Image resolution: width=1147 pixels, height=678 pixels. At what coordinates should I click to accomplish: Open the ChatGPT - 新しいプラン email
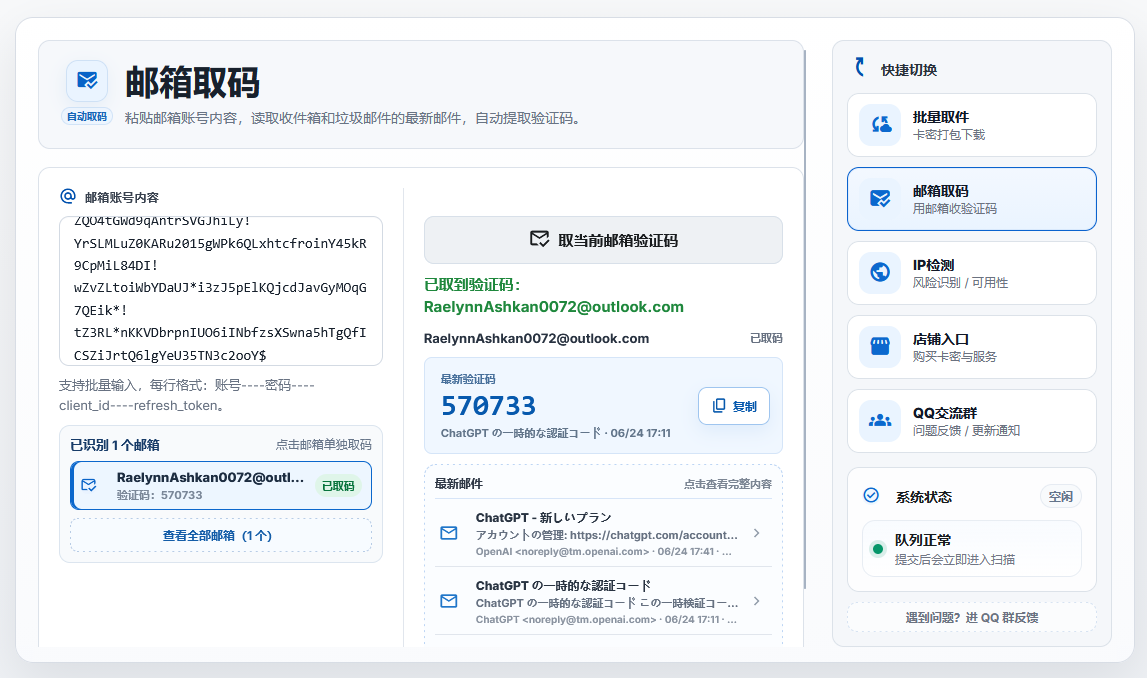tap(603, 533)
